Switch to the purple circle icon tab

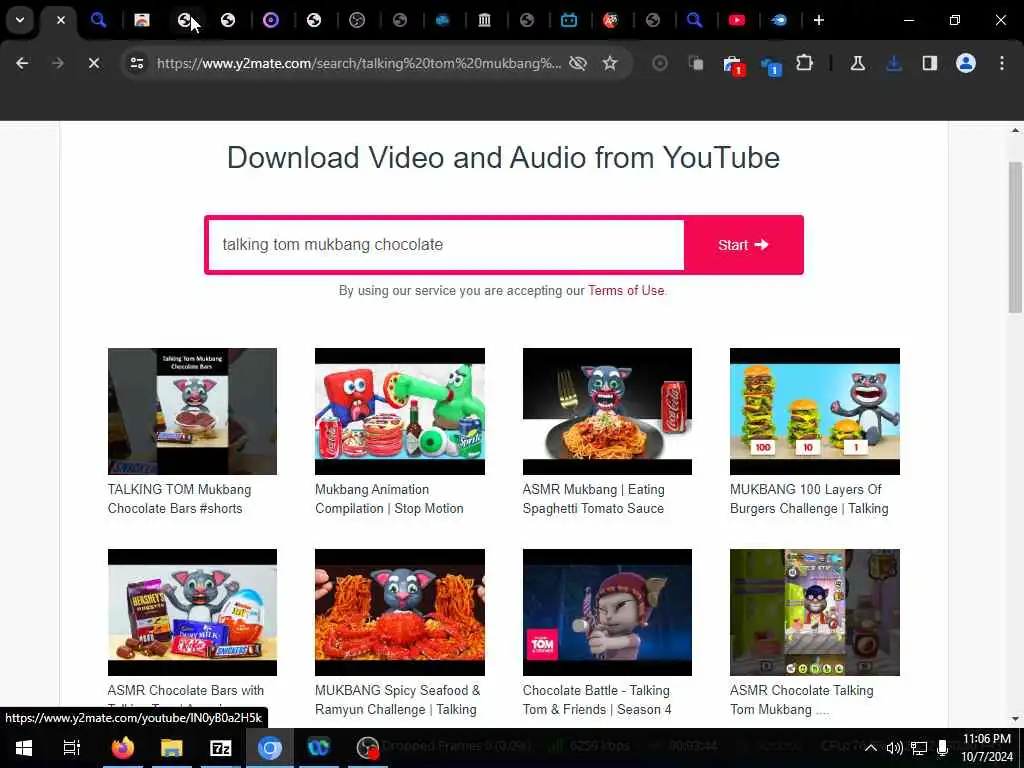coord(270,20)
